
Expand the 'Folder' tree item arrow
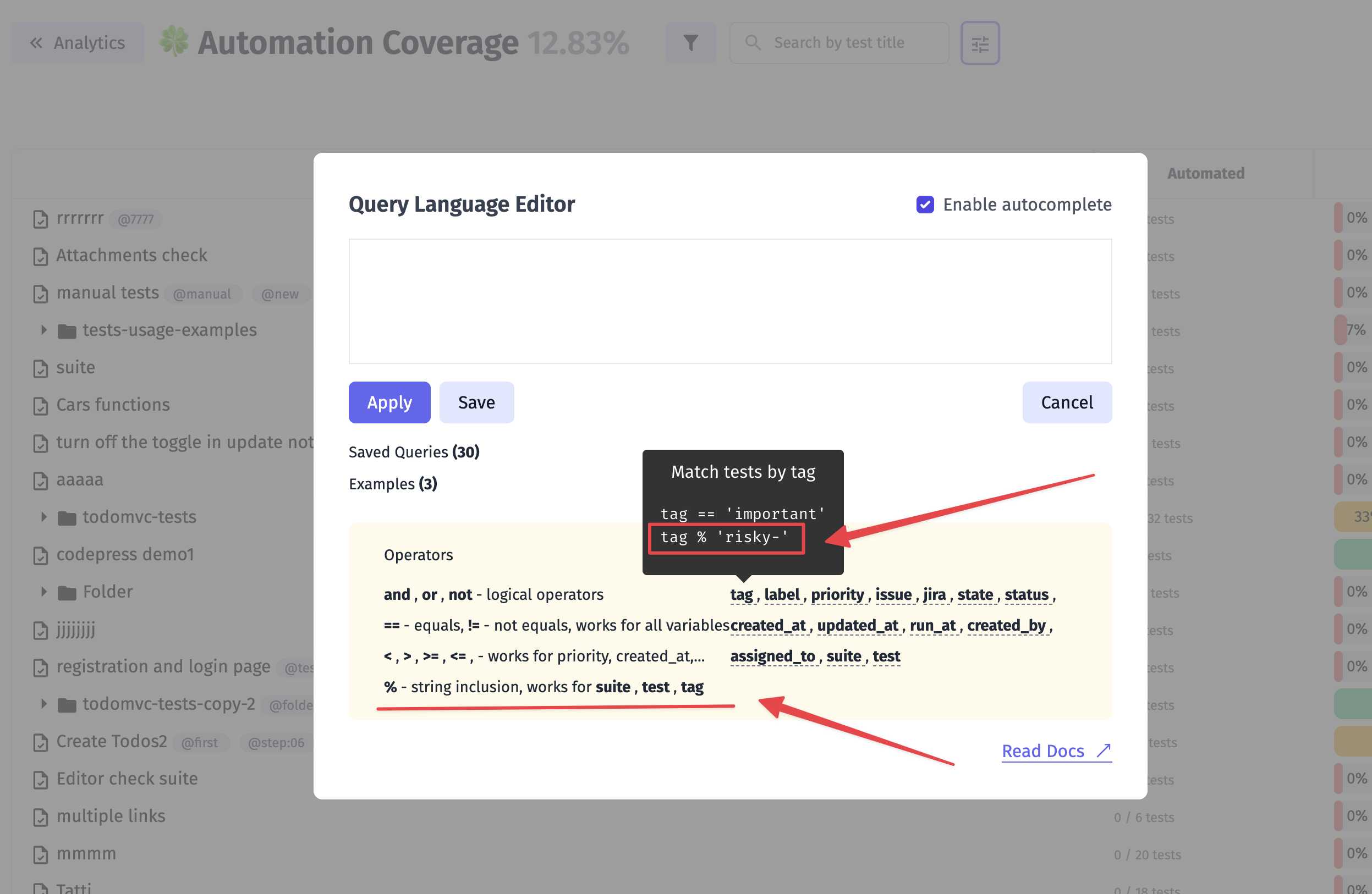(x=44, y=592)
